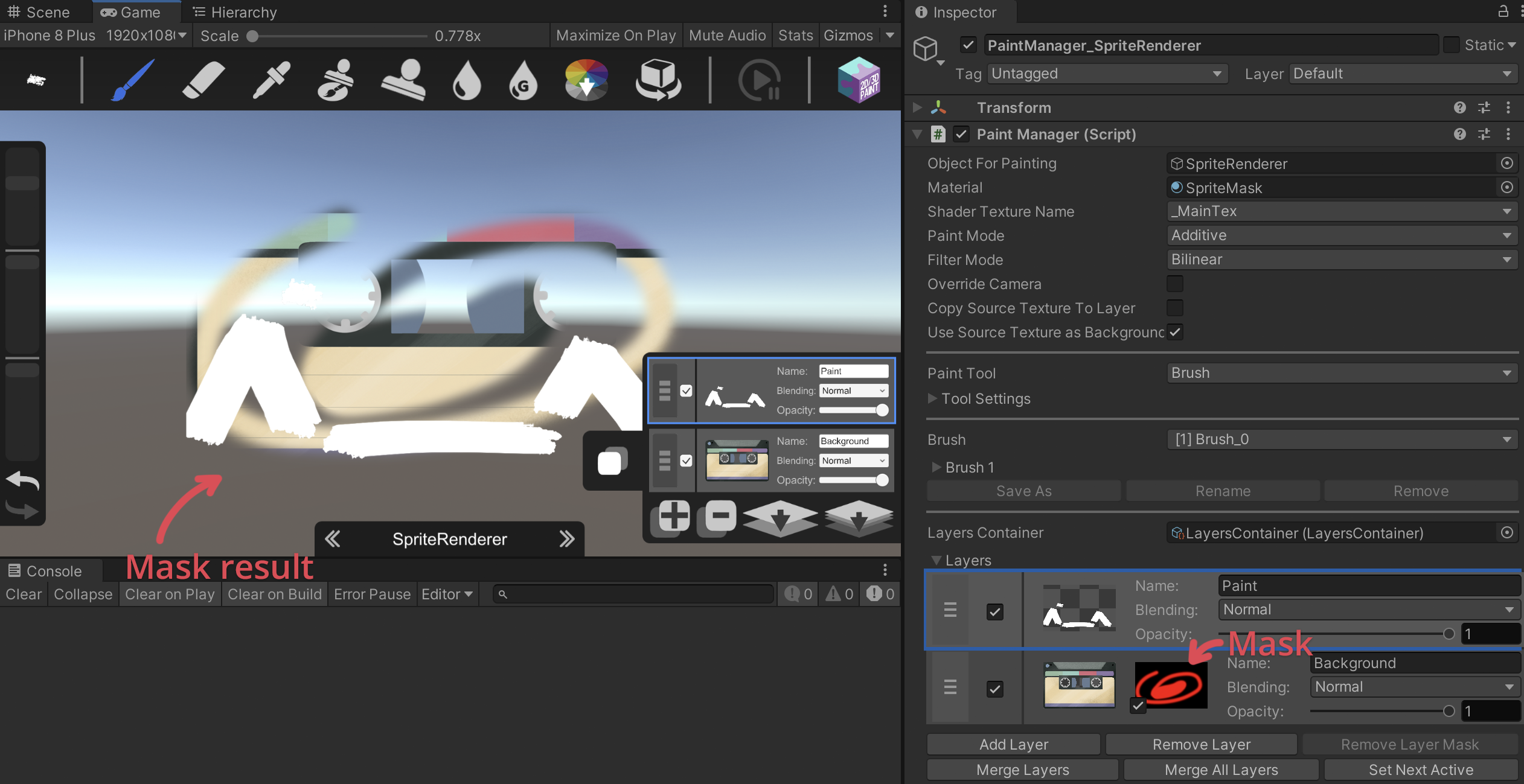Click the brush preview icon in toolbar
This screenshot has height=784, width=1524.
(36, 80)
